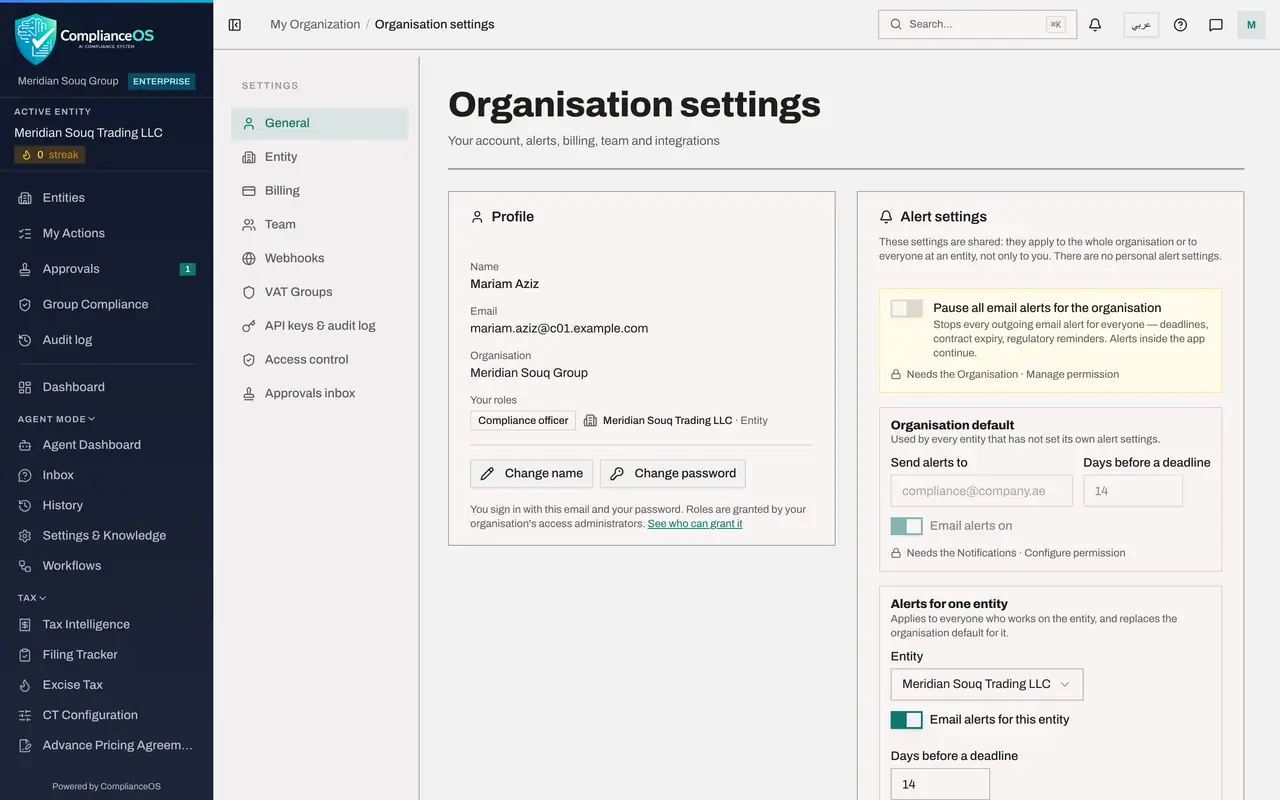This screenshot has height=800, width=1280.
Task: Click the Send alerts to email field
Action: [982, 491]
